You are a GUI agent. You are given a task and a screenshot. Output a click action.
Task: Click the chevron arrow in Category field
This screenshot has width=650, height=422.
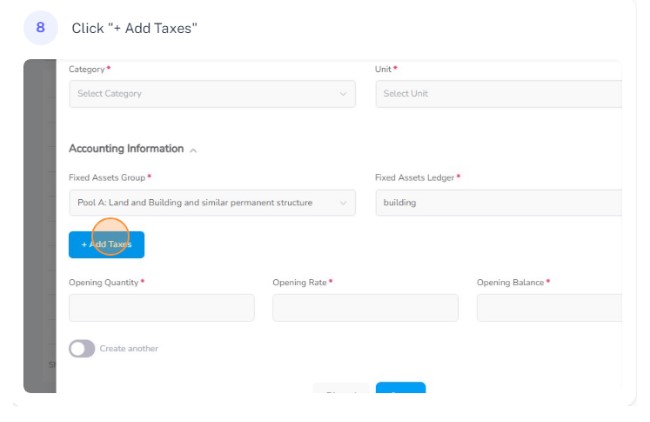coord(343,94)
